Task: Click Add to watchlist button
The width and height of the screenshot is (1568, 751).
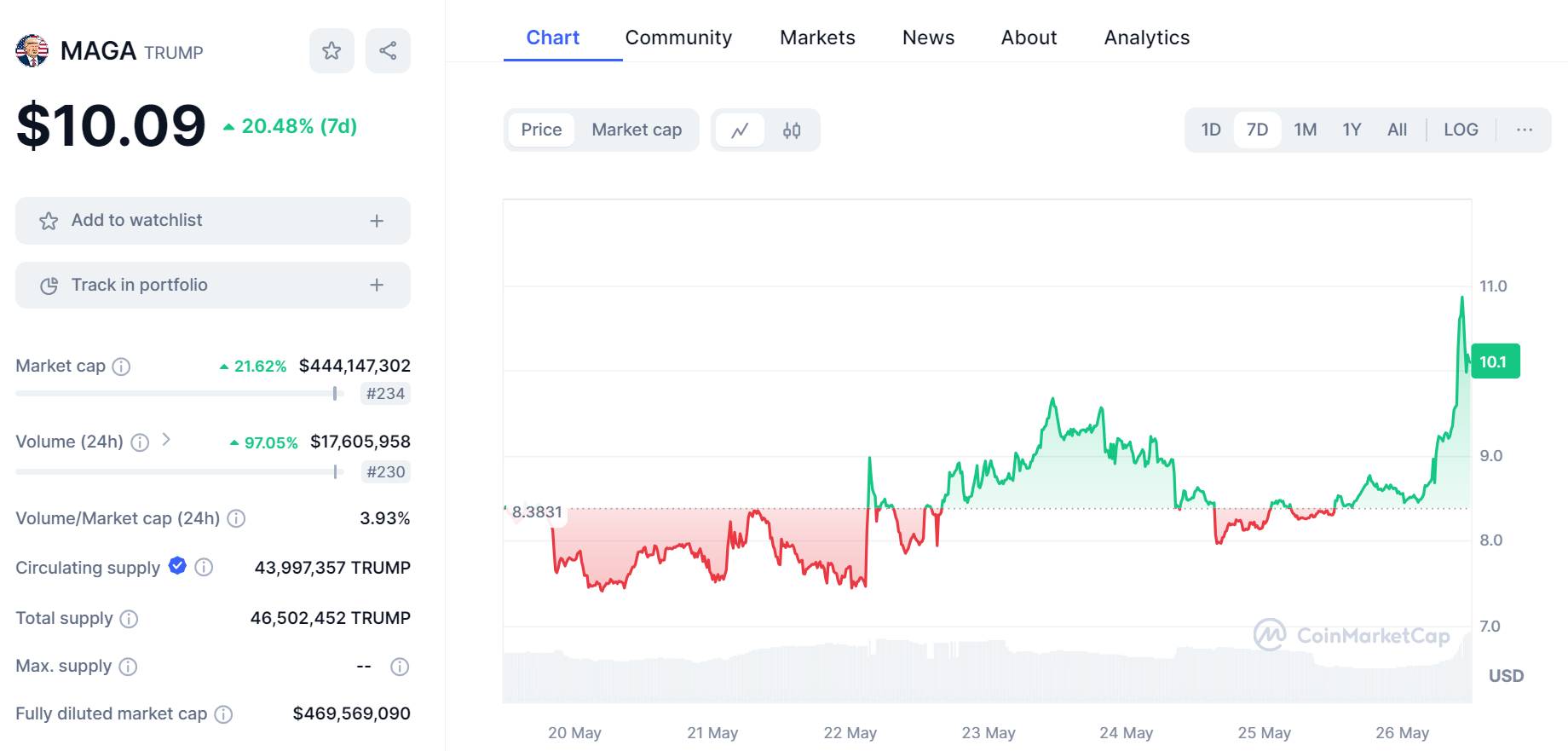Action: coord(213,221)
